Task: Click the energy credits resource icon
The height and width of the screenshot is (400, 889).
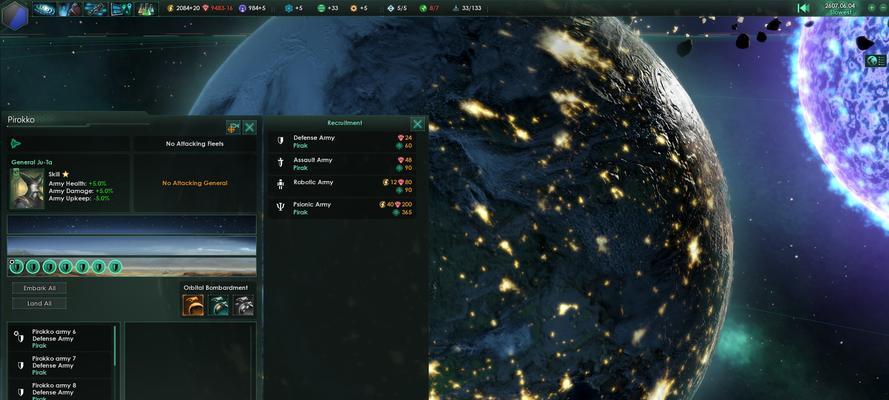Action: [x=171, y=8]
